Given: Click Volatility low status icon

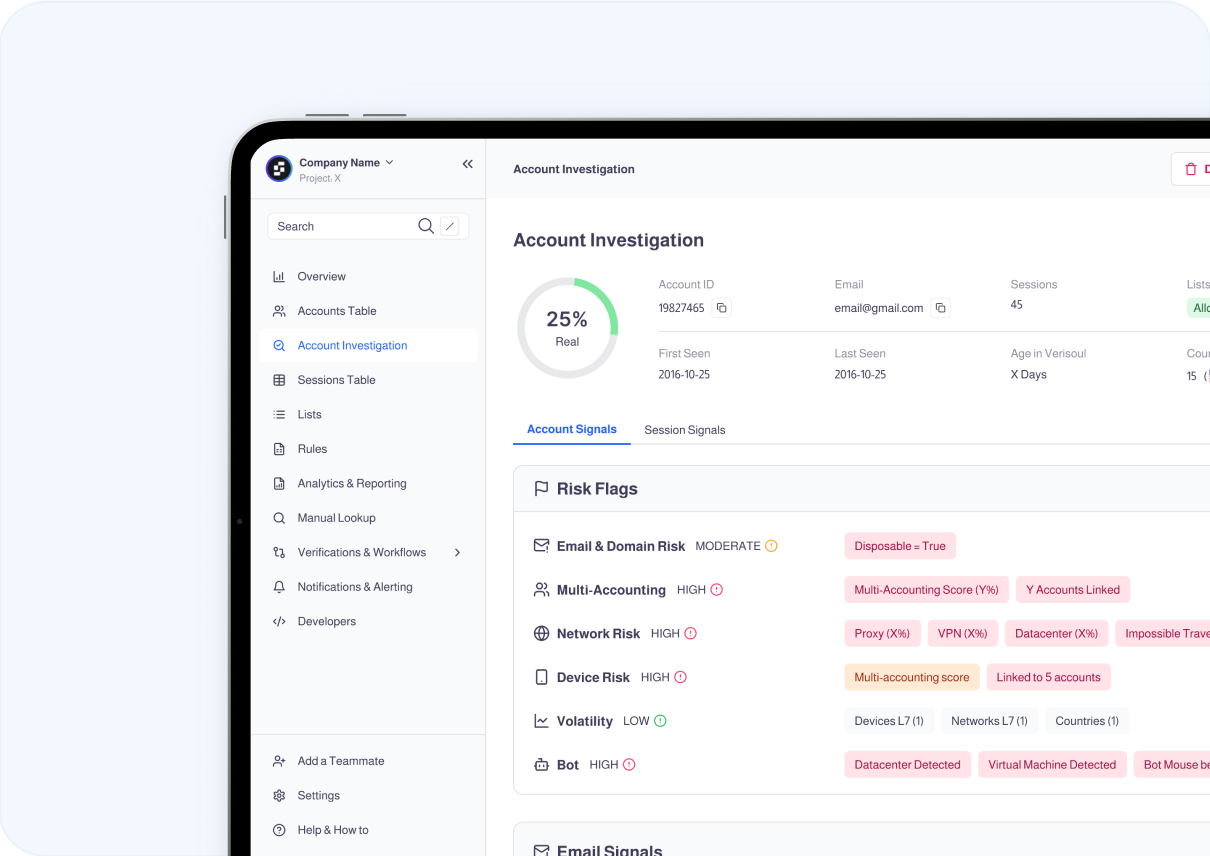Looking at the screenshot, I should 660,721.
